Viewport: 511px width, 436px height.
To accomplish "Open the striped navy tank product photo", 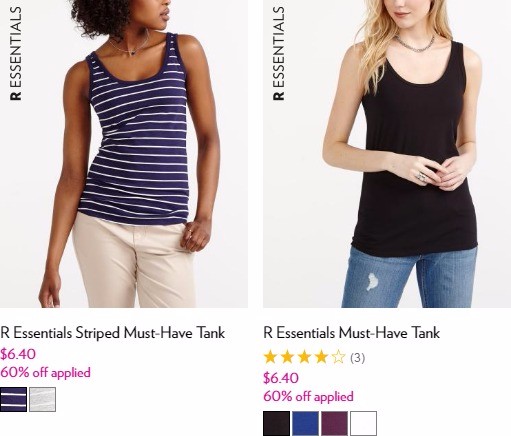I will [x=124, y=154].
